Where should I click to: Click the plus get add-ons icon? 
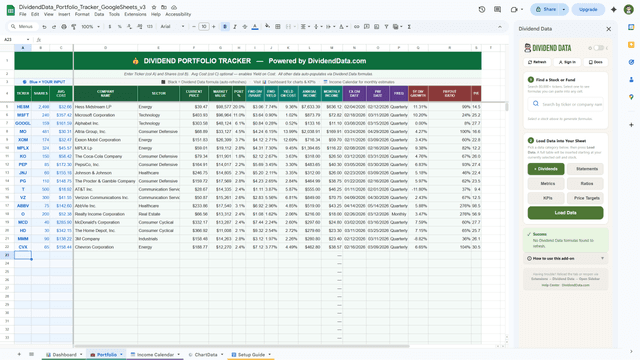coord(631,125)
